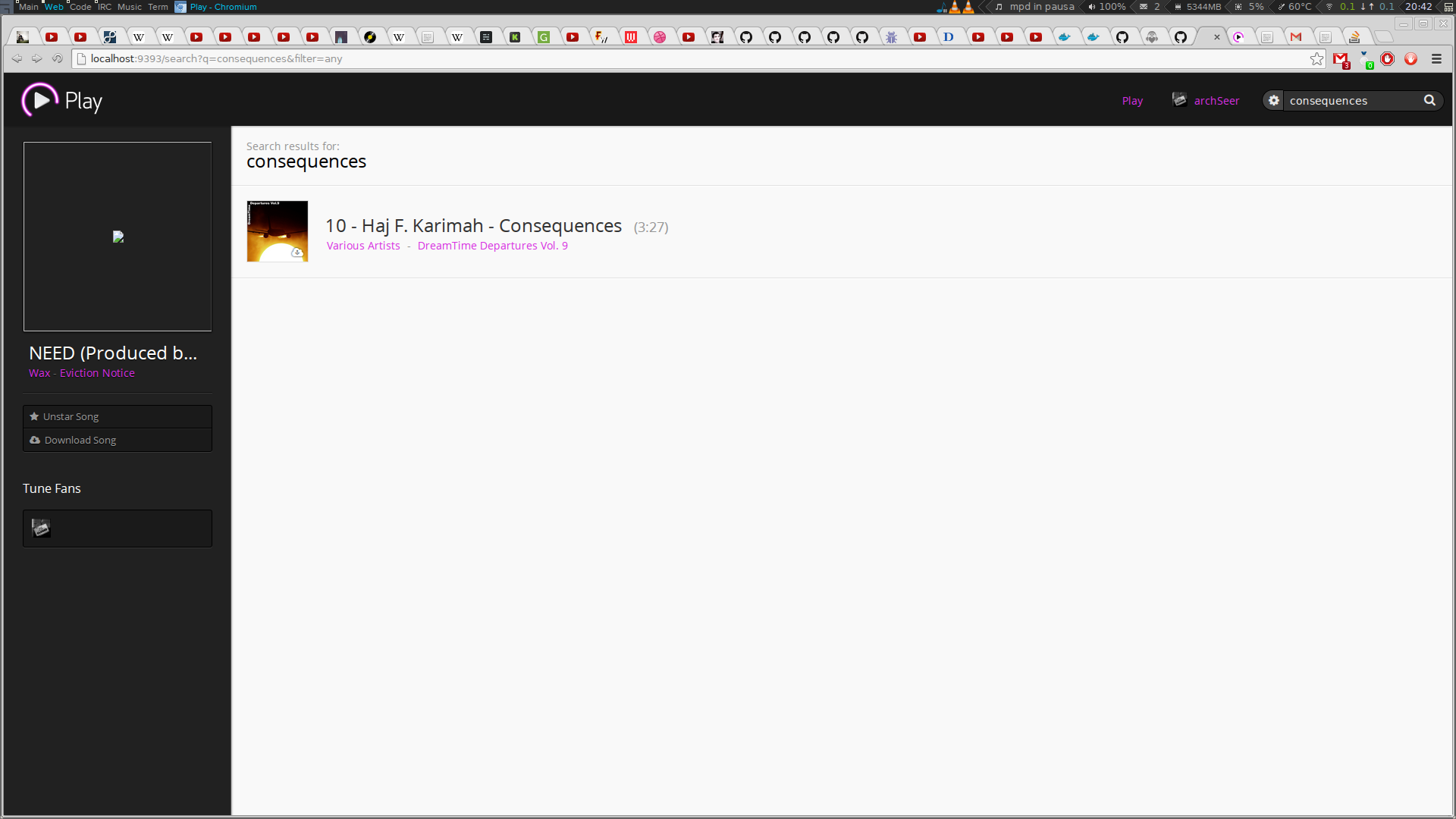1456x819 pixels.
Task: Click the consequences search input field
Action: pos(1354,100)
